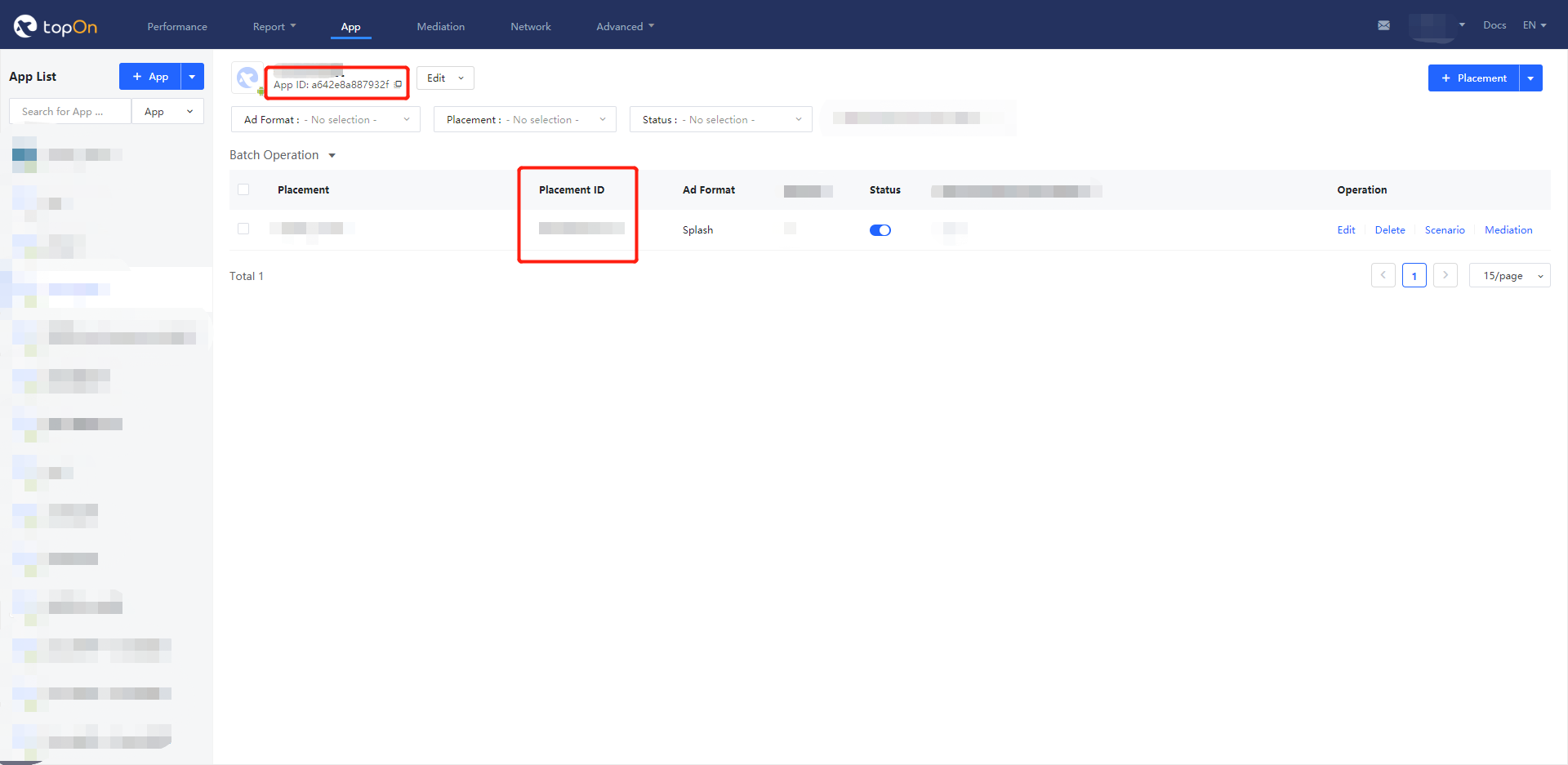Click the App button to add an app
1568x765 pixels.
[x=150, y=76]
